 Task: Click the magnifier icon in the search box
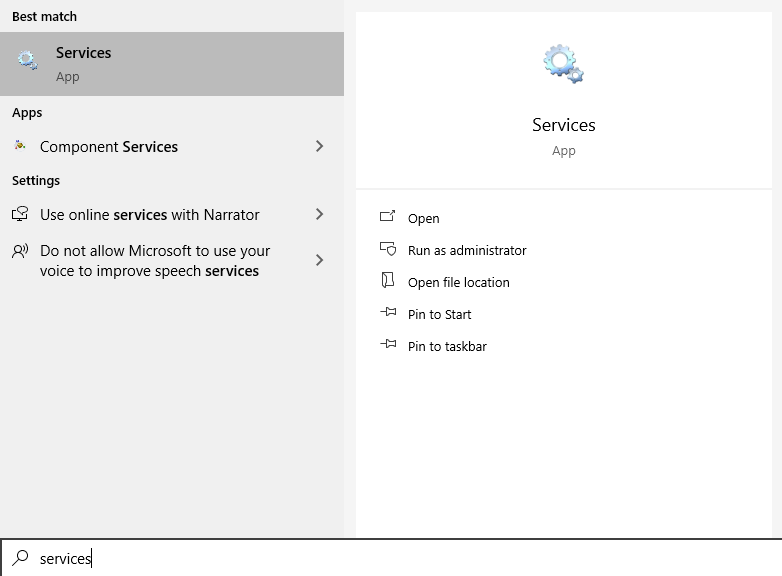coord(20,558)
